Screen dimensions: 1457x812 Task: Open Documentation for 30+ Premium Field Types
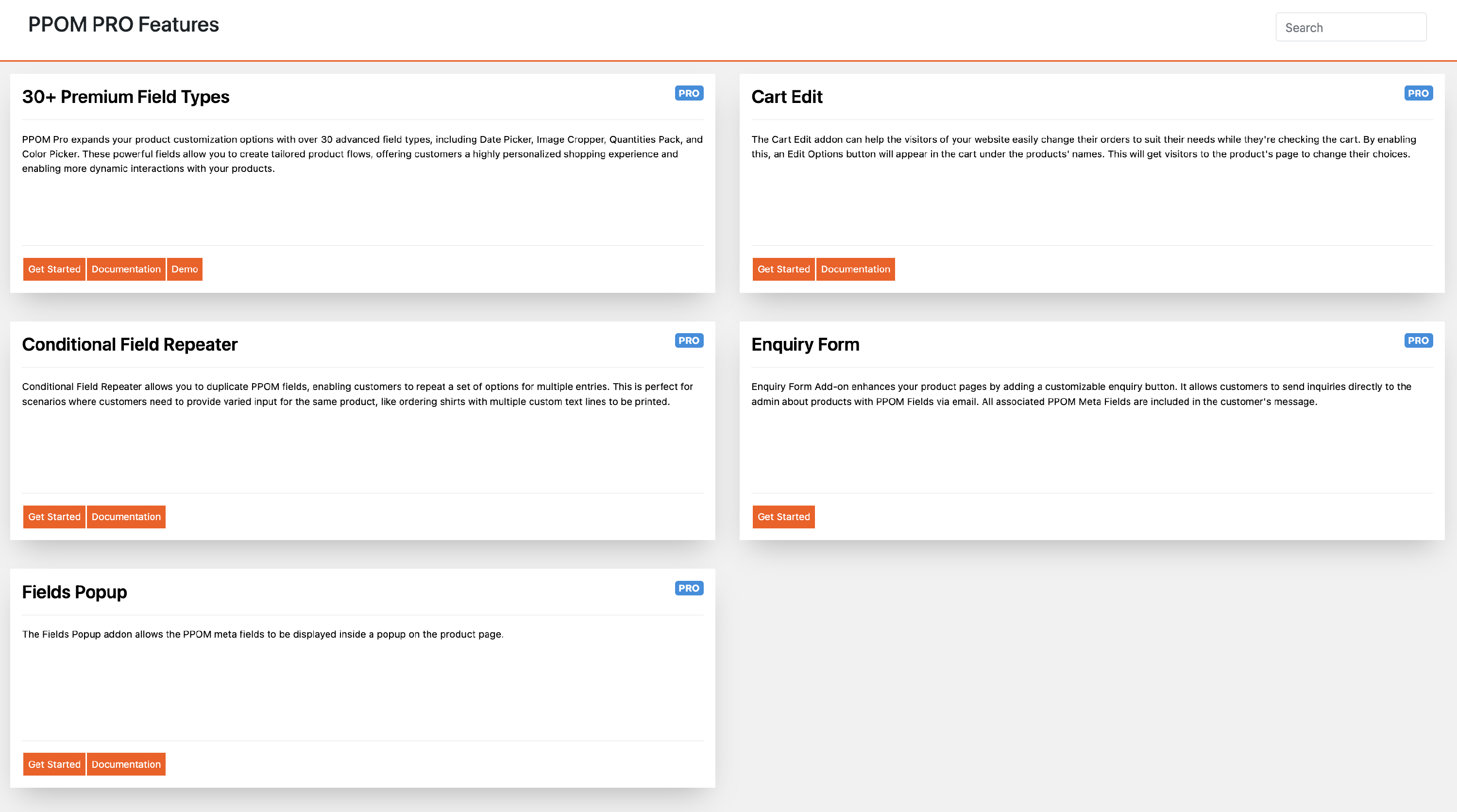tap(126, 269)
